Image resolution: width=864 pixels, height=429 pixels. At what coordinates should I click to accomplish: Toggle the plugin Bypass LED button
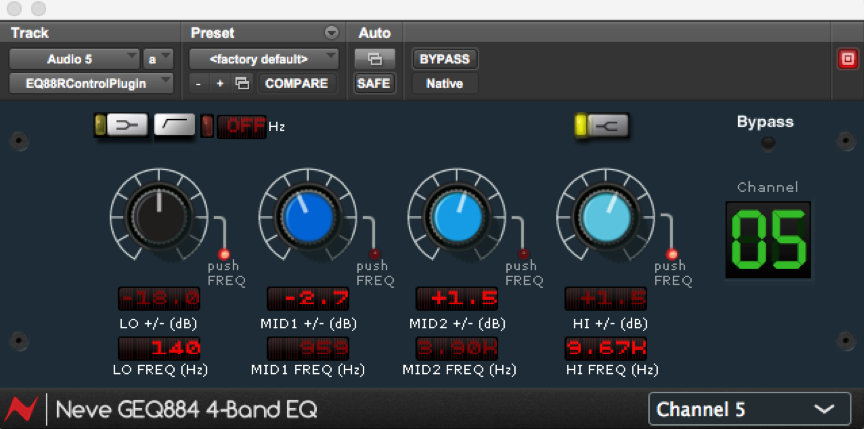click(x=767, y=144)
